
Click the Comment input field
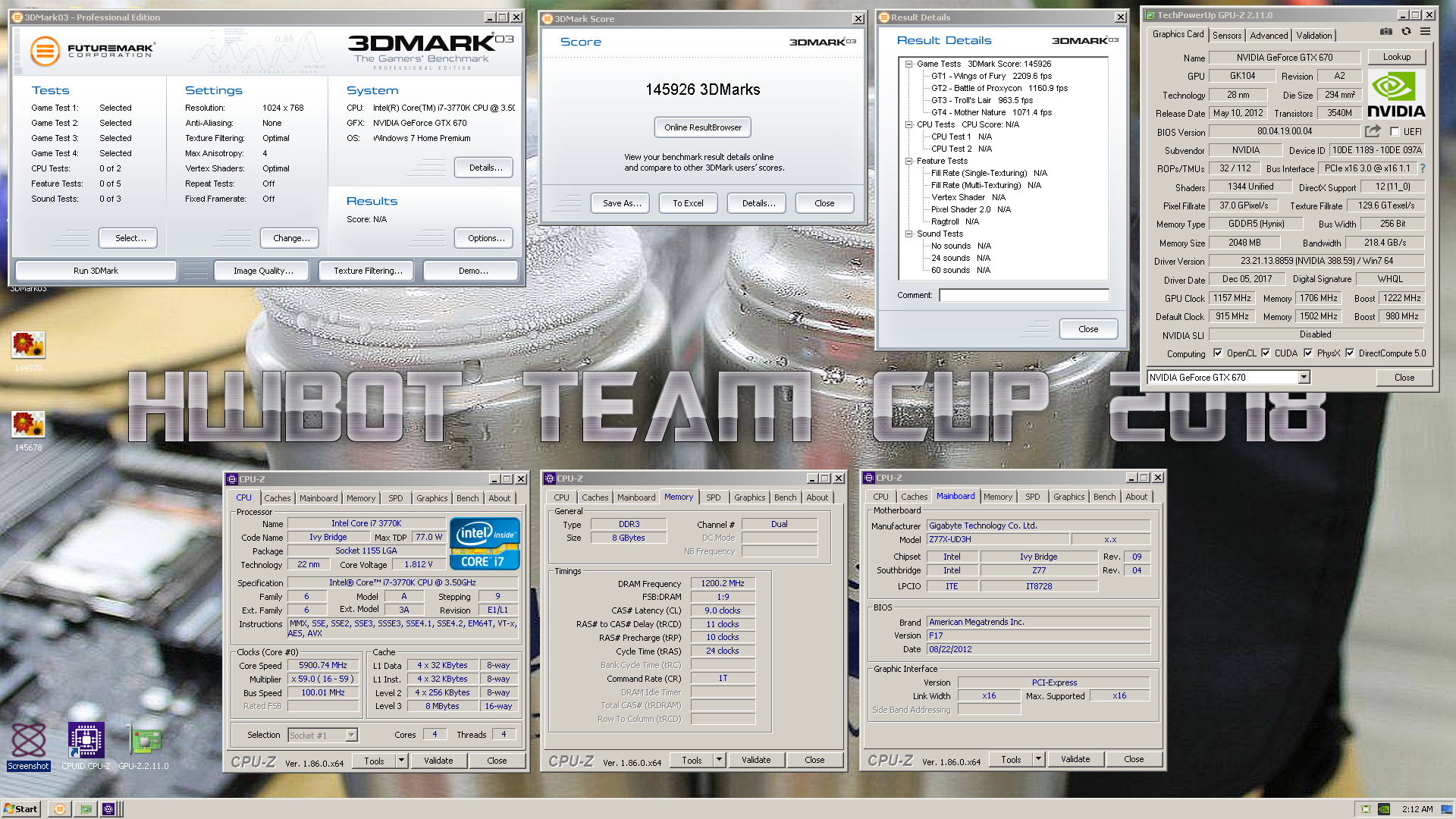[1023, 295]
